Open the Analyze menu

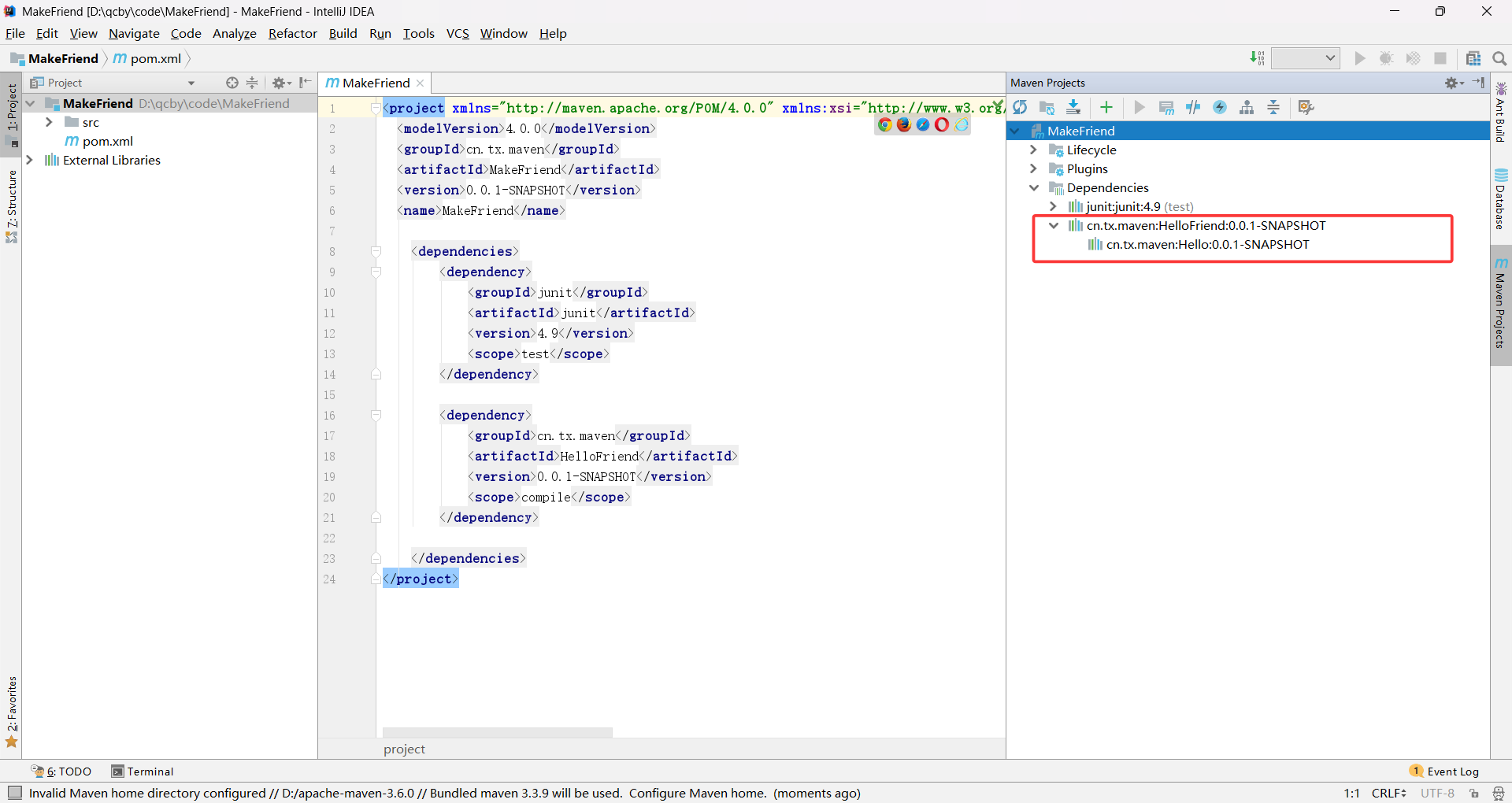point(235,33)
